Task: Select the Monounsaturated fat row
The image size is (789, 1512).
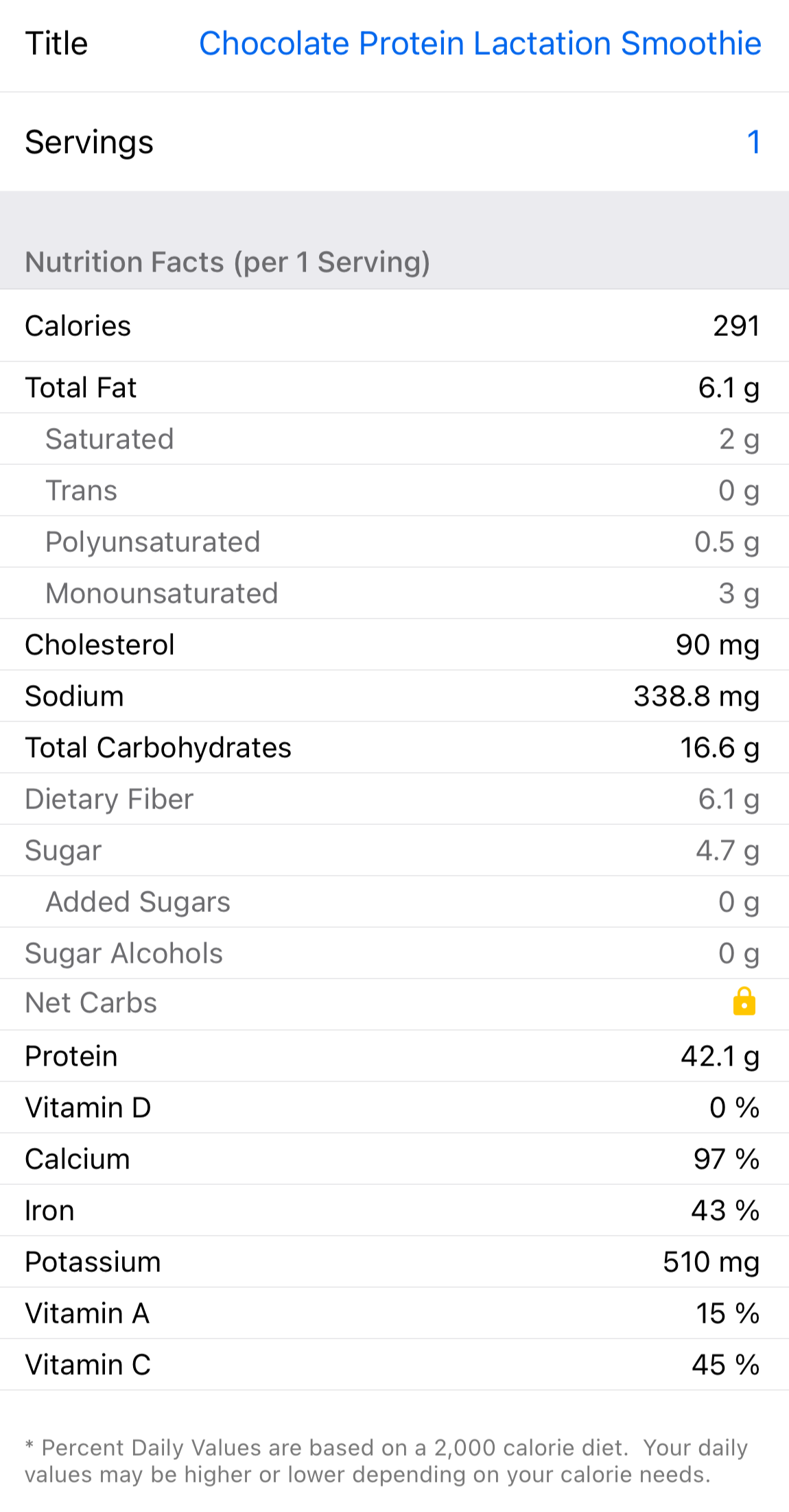Action: (x=394, y=594)
